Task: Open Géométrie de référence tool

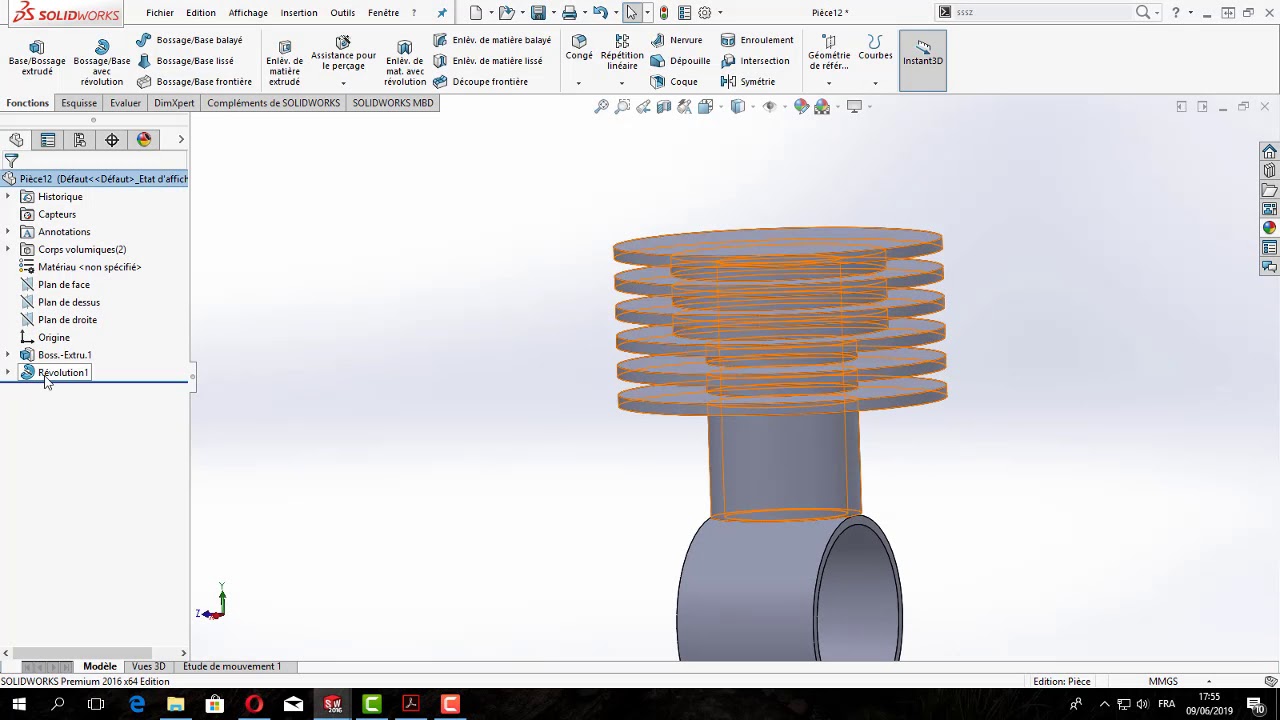Action: (x=829, y=54)
